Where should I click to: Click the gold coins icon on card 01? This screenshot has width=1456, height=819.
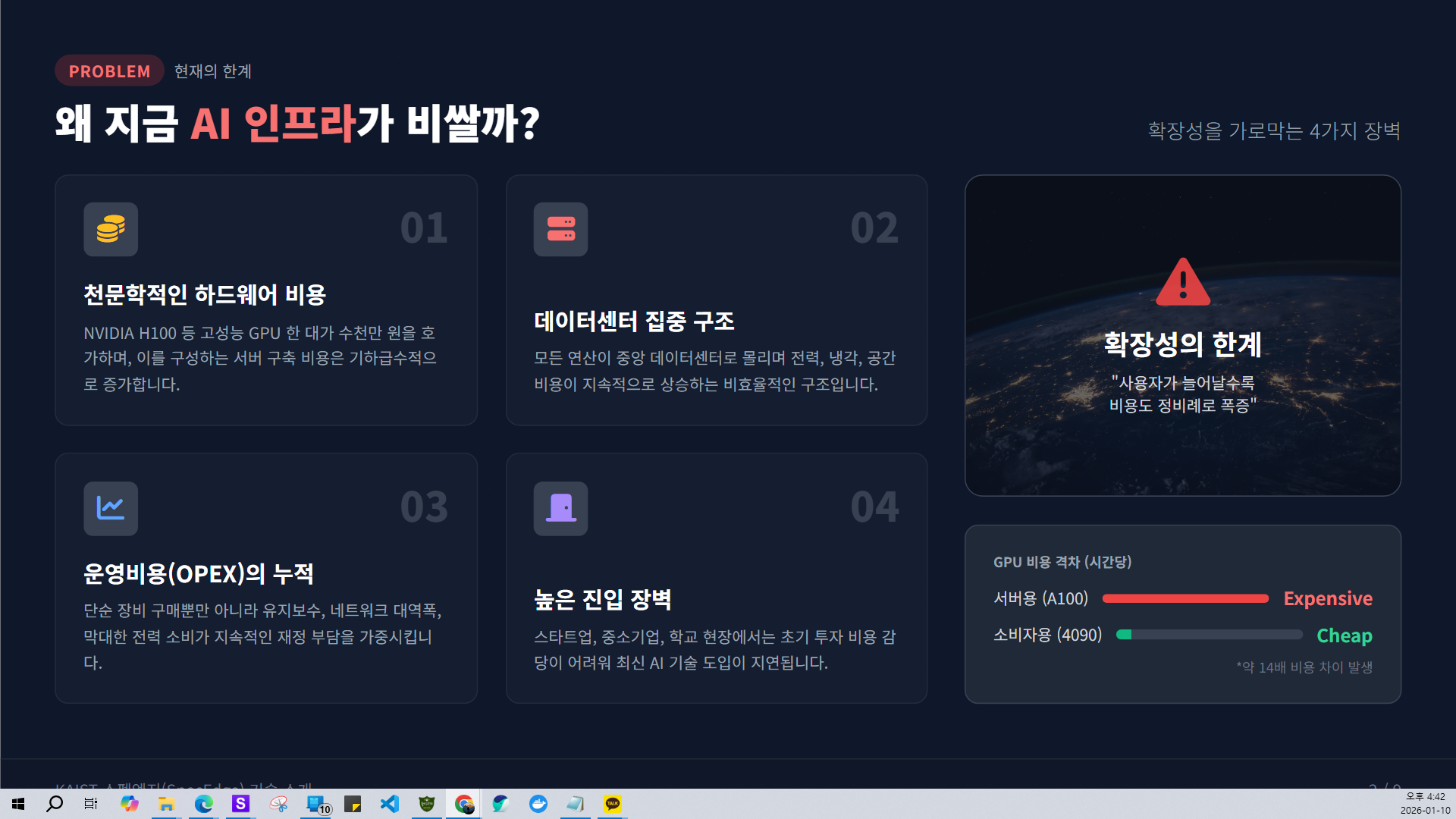(x=111, y=229)
